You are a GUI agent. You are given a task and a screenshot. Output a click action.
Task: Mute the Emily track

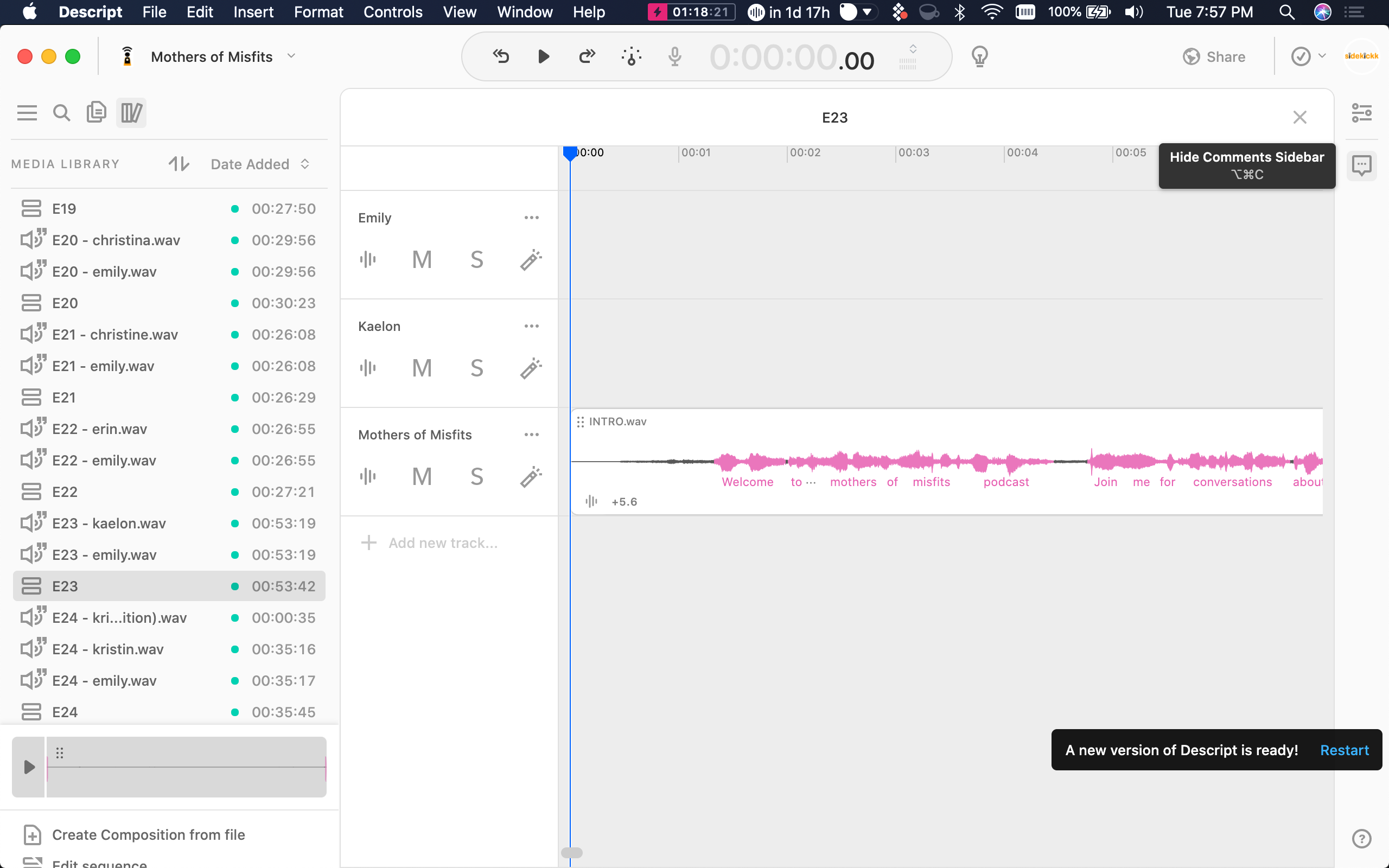(422, 259)
